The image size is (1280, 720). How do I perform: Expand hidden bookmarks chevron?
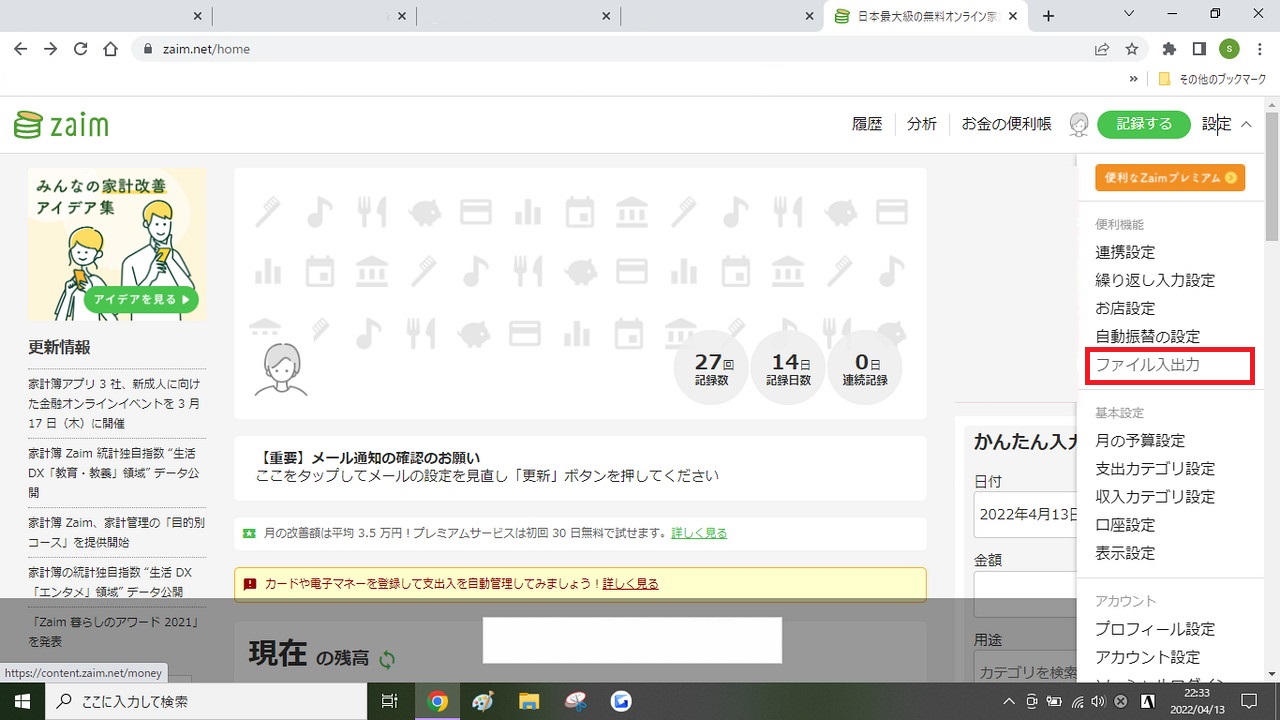point(1134,79)
